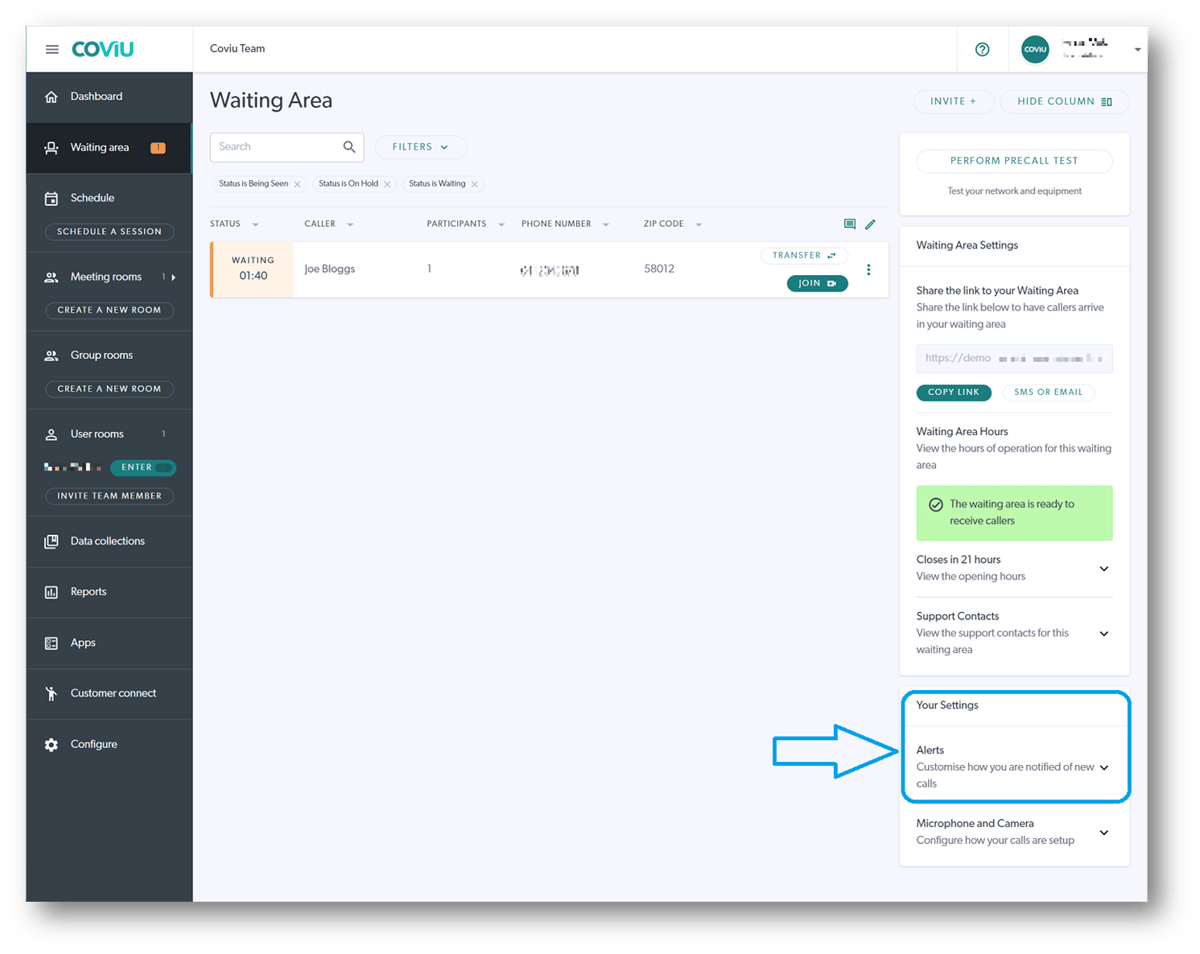1200x954 pixels.
Task: Select the Waiting area icon
Action: point(50,145)
